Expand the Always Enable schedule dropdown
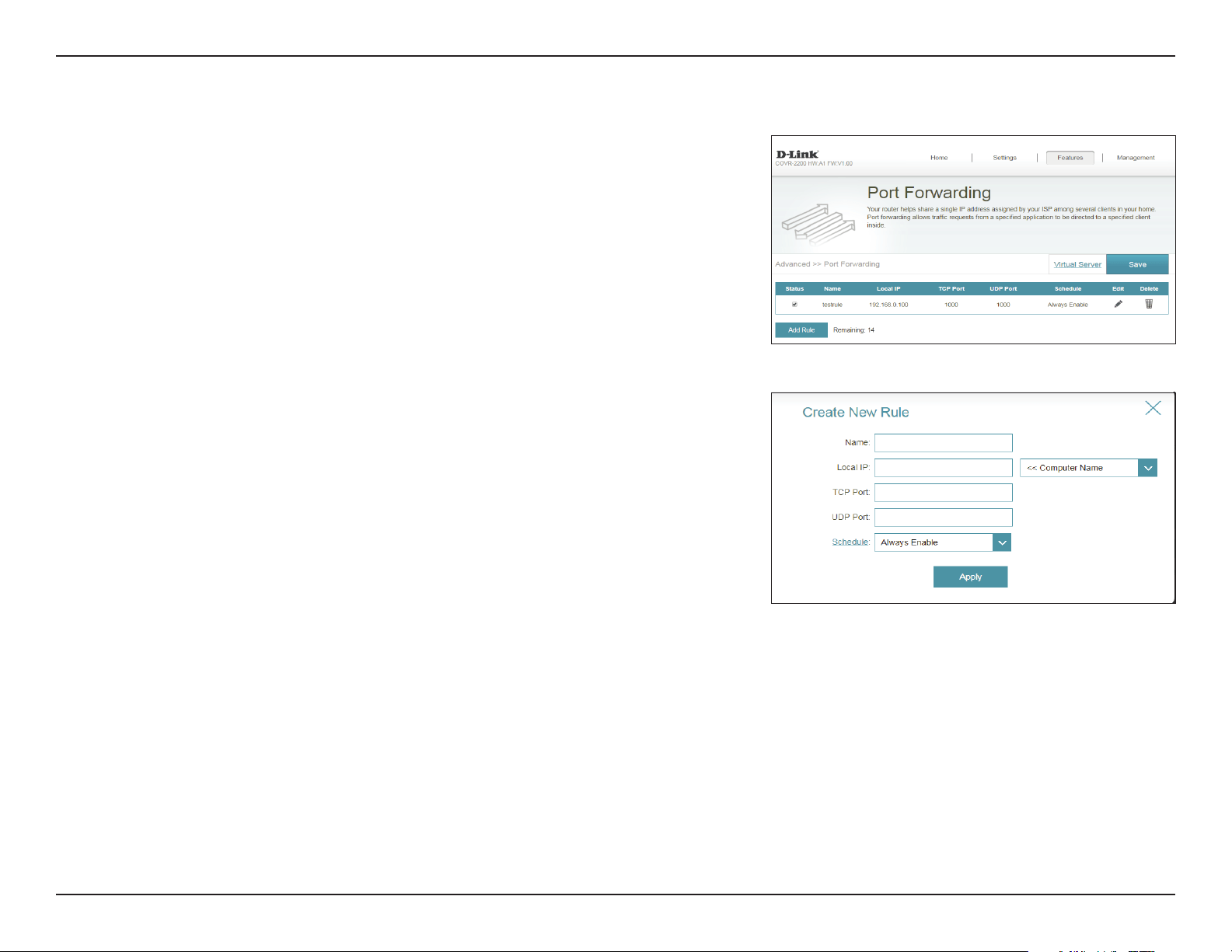Viewport: 1232px width, 952px height. (943, 542)
